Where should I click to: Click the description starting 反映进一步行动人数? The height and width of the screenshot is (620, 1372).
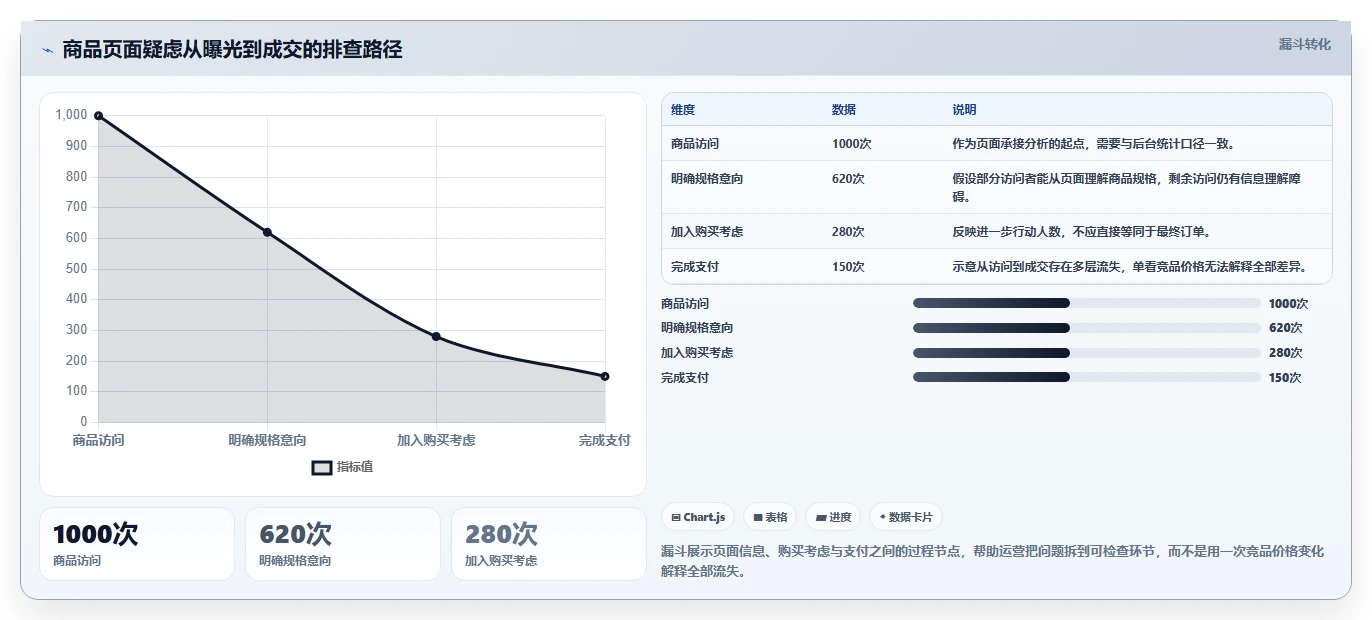click(x=1083, y=232)
